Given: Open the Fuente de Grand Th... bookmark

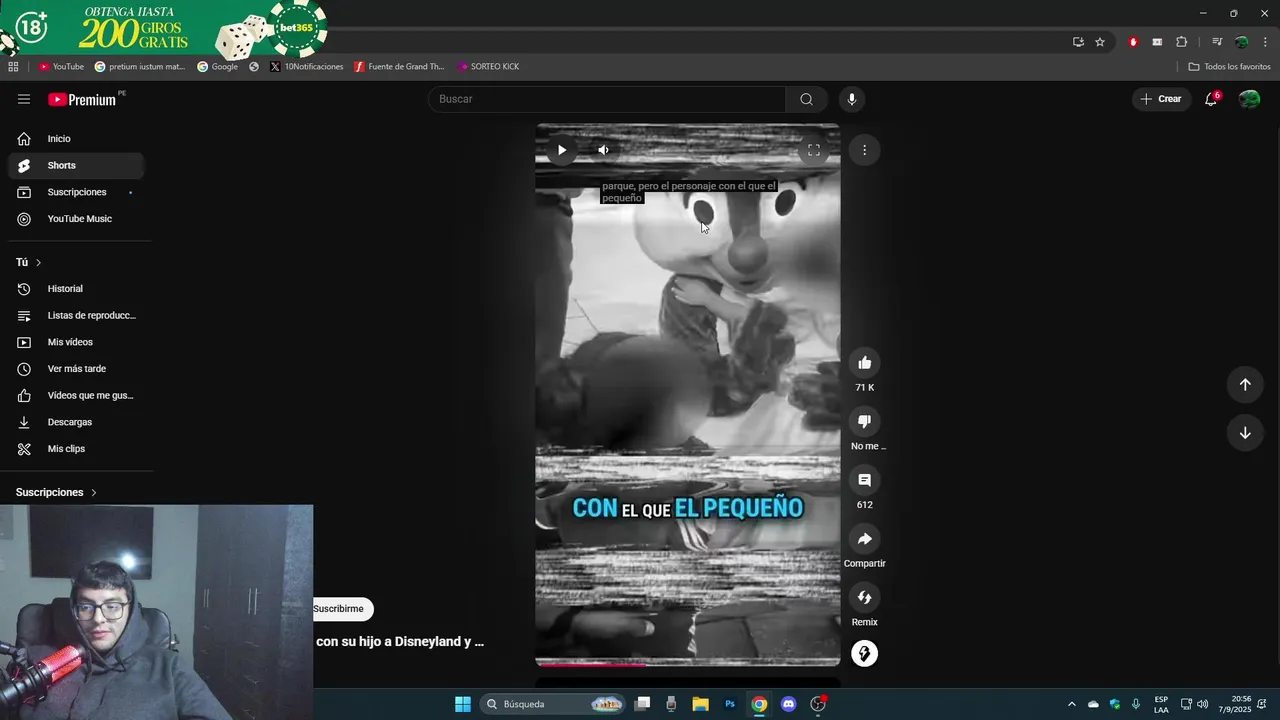Looking at the screenshot, I should pyautogui.click(x=400, y=67).
